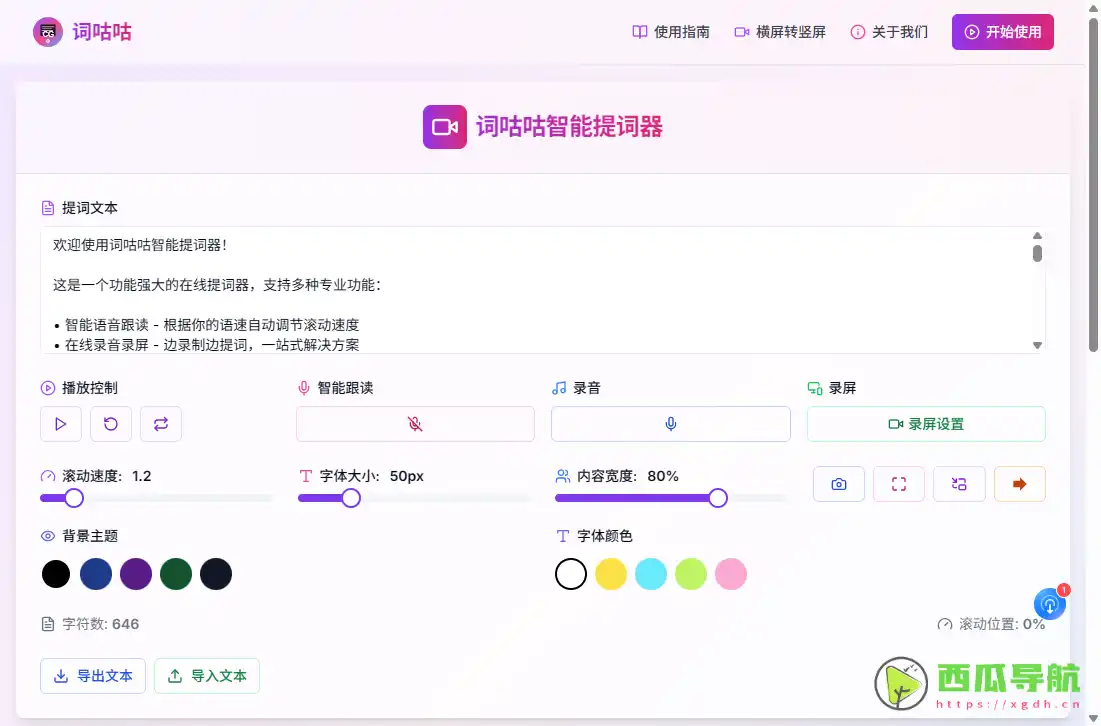Image resolution: width=1101 pixels, height=726 pixels.
Task: Click the 滚动速度 gauge icon
Action: pyautogui.click(x=48, y=477)
